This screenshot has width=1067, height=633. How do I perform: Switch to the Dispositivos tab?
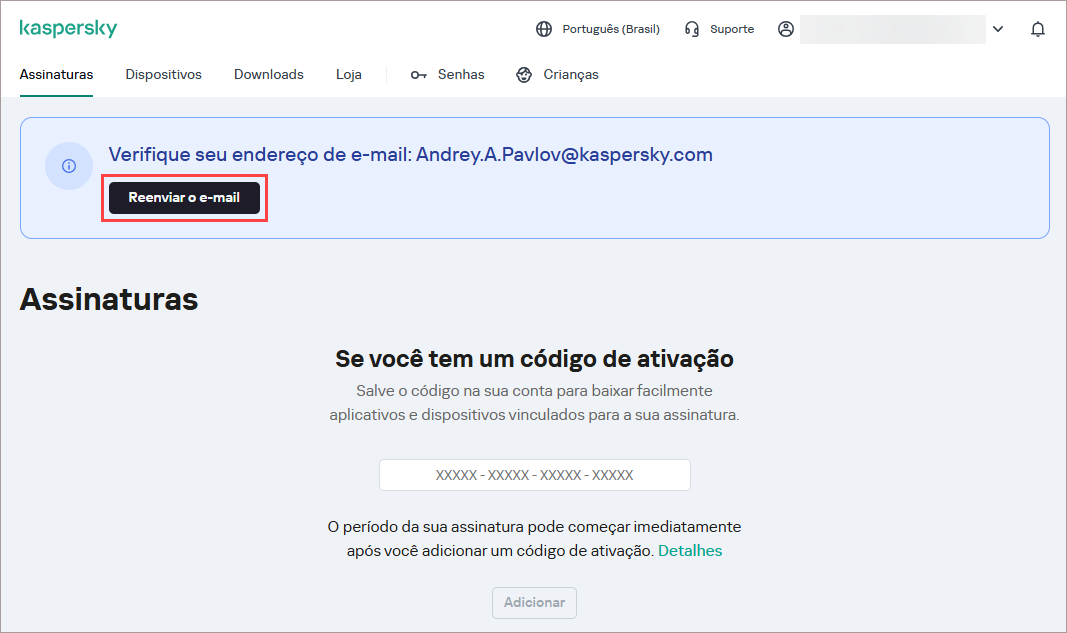click(163, 74)
